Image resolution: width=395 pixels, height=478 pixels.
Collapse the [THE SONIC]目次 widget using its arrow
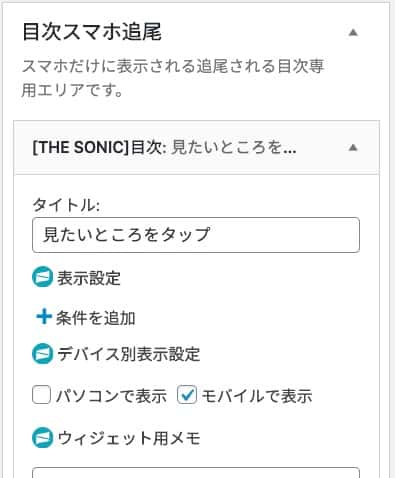353,147
